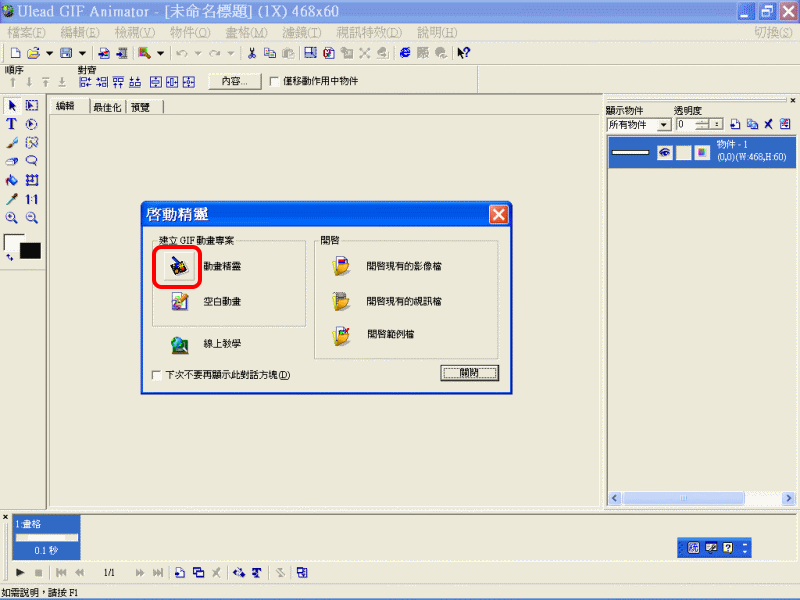This screenshot has height=600, width=800.
Task: Open the dropdown arrow beside Save icon
Action: (x=79, y=53)
